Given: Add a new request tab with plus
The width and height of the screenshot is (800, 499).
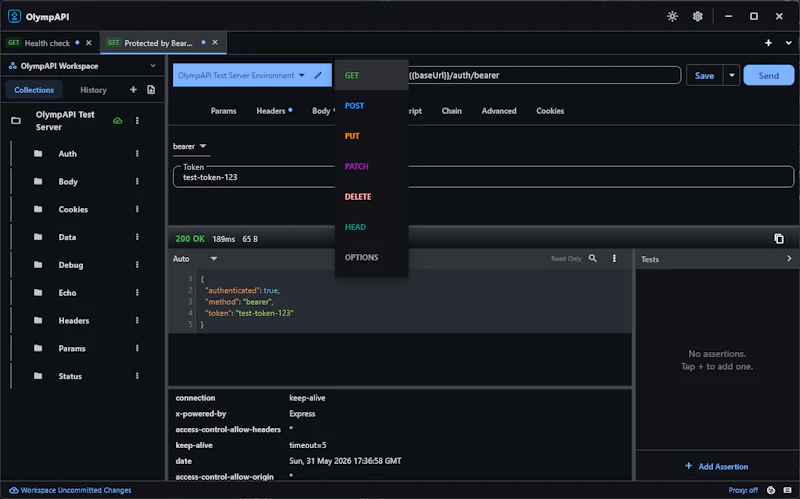Looking at the screenshot, I should click(x=768, y=43).
